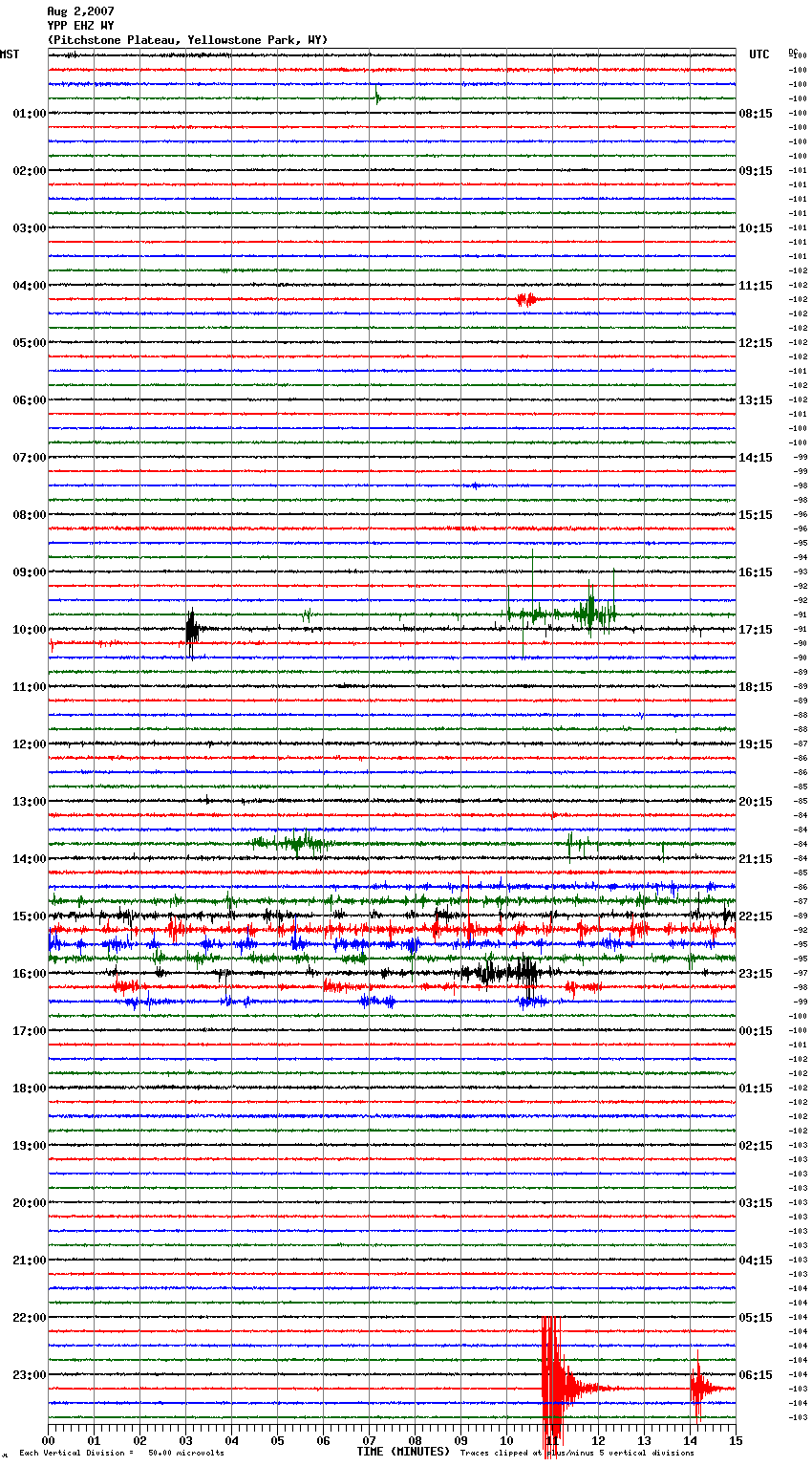This screenshot has height=1466, width=812.
Task: Click the 17:15 UTC time label
Action: pos(756,630)
